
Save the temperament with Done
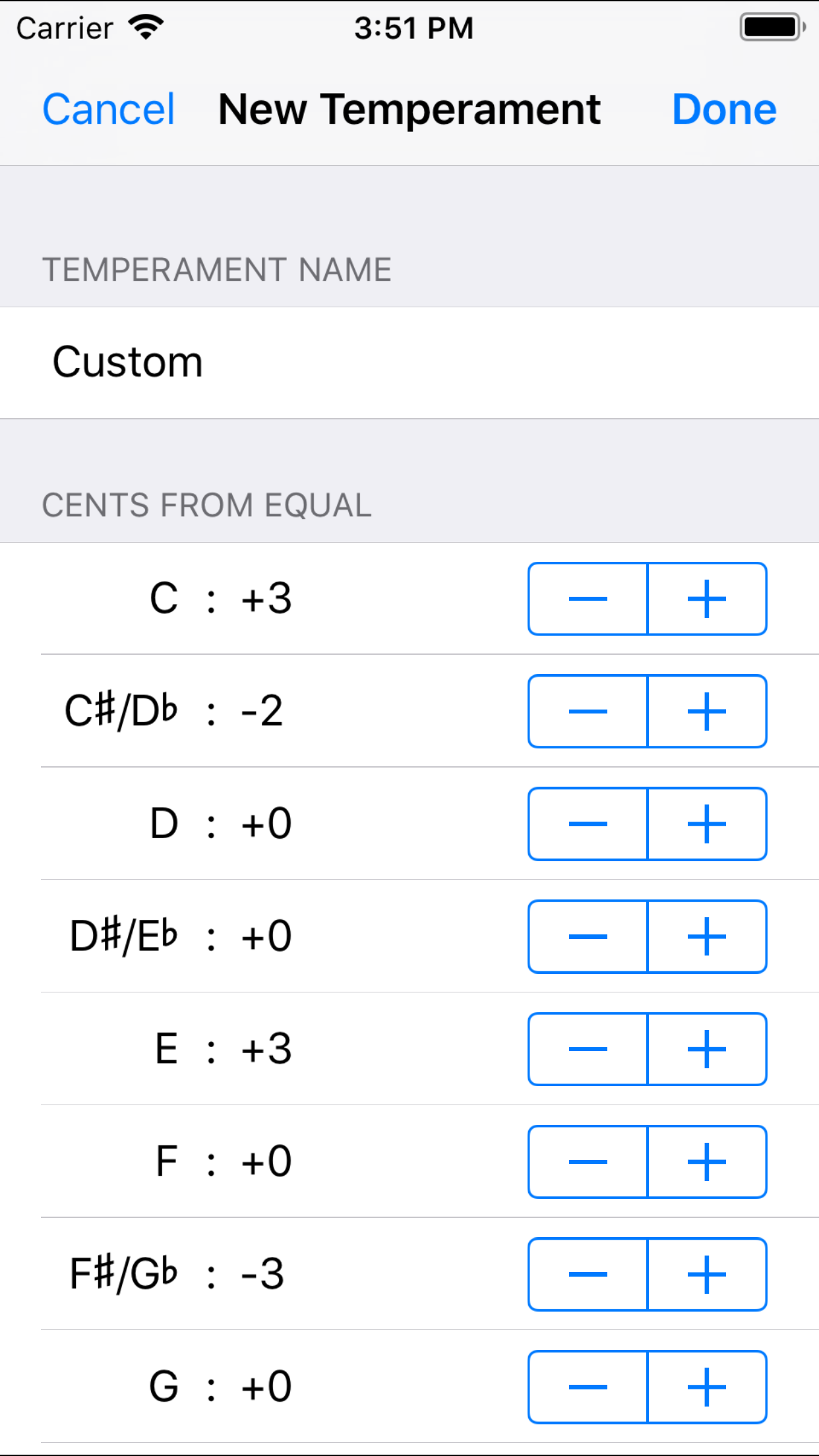click(723, 109)
